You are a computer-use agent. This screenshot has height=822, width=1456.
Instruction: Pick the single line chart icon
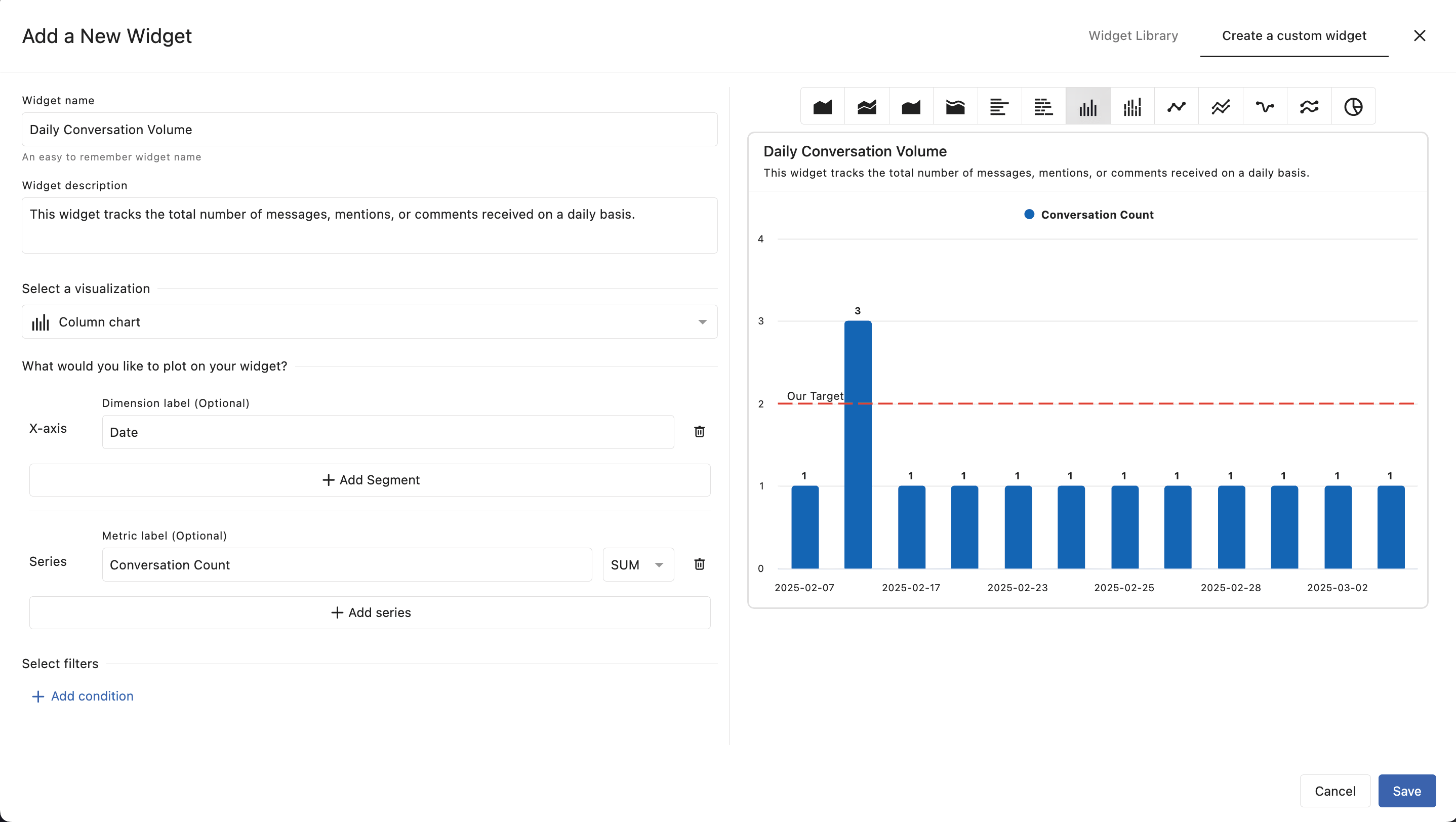pos(1176,107)
